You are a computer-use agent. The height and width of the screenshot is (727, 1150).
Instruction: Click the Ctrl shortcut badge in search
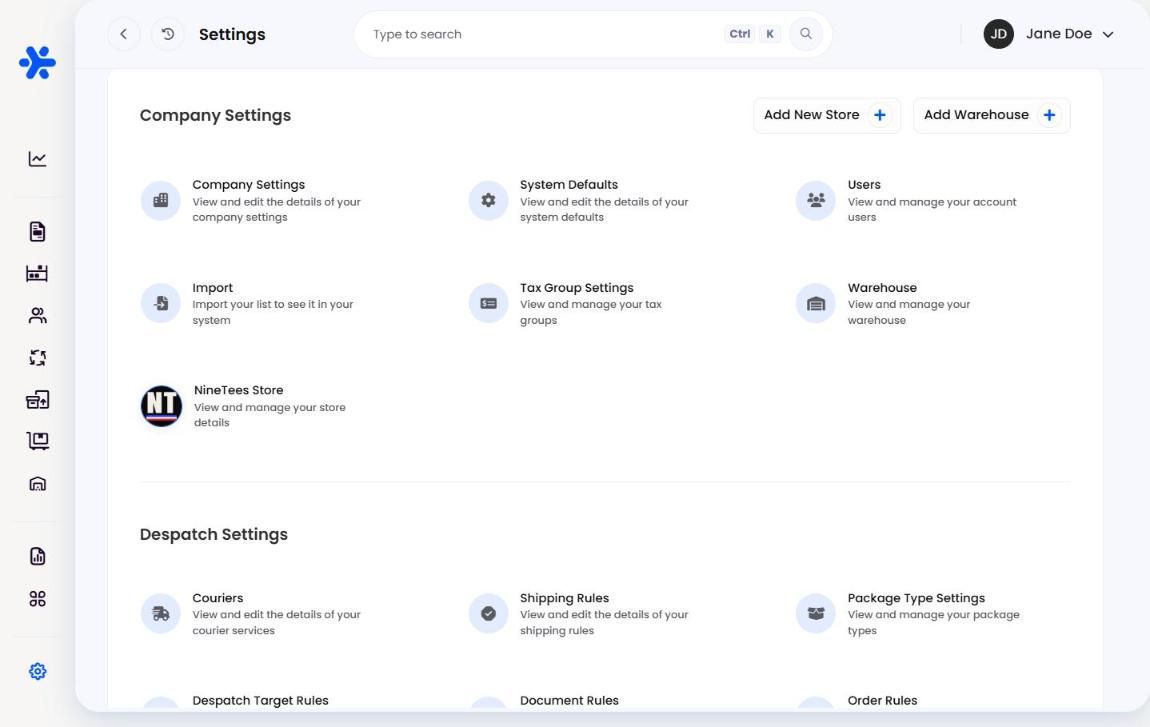pyautogui.click(x=739, y=34)
